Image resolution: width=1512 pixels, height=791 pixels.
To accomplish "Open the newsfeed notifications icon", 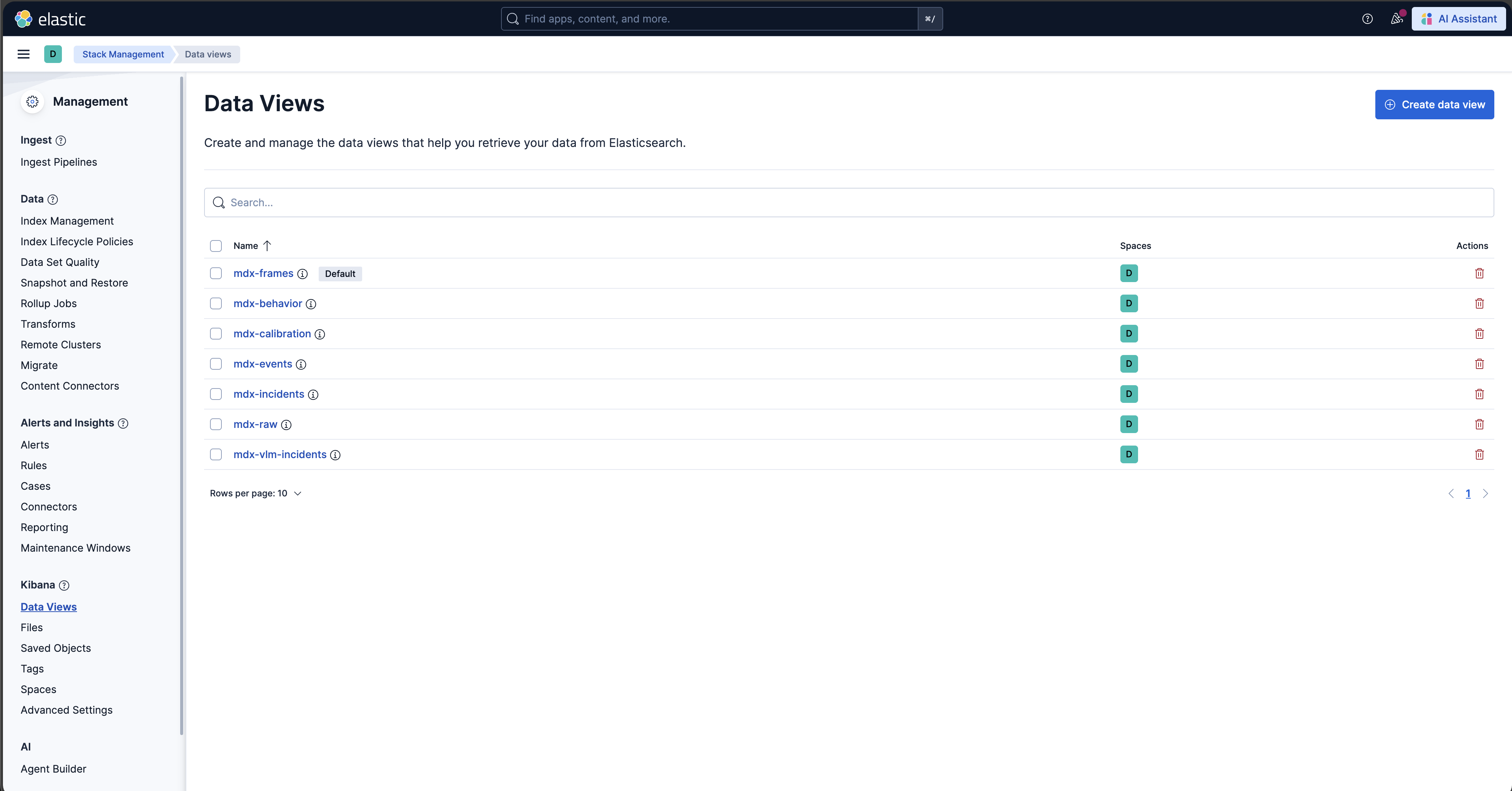I will (1396, 19).
